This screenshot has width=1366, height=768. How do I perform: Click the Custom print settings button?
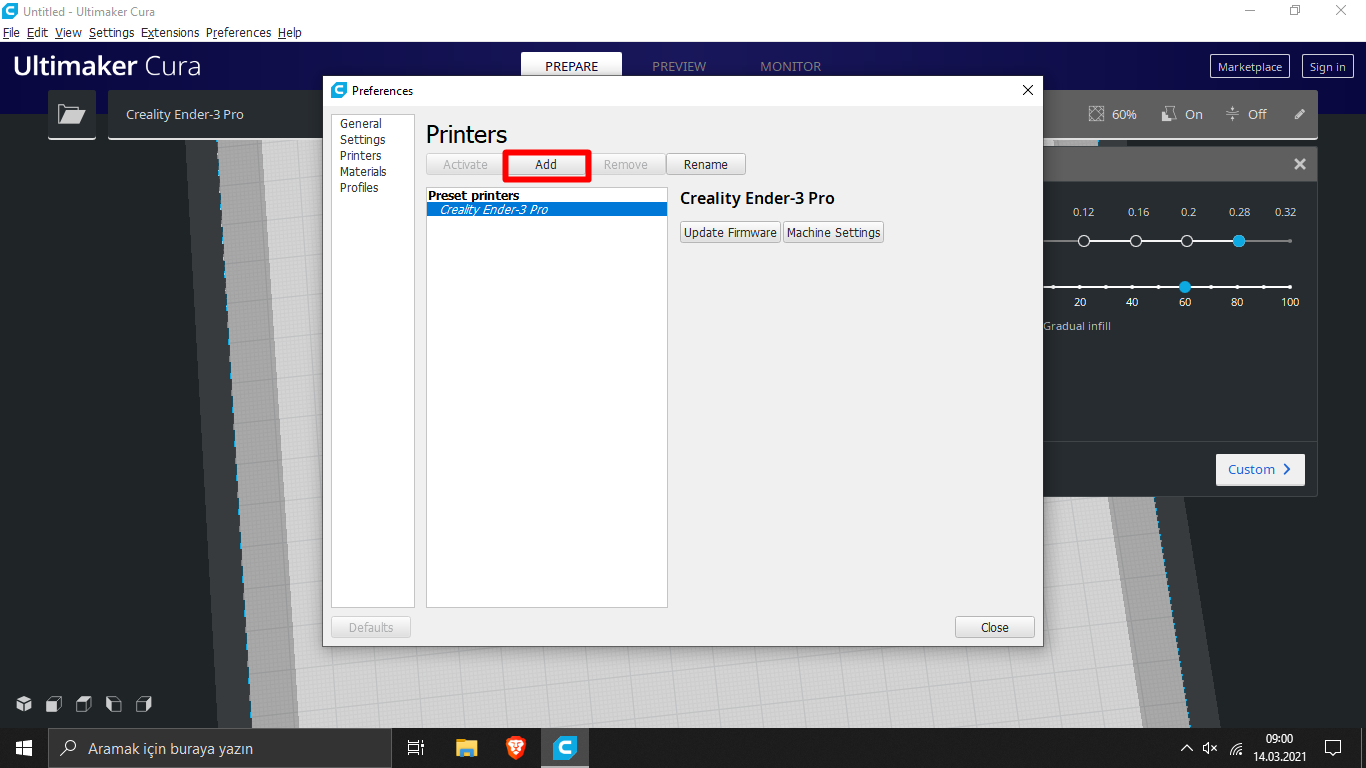coord(1260,470)
